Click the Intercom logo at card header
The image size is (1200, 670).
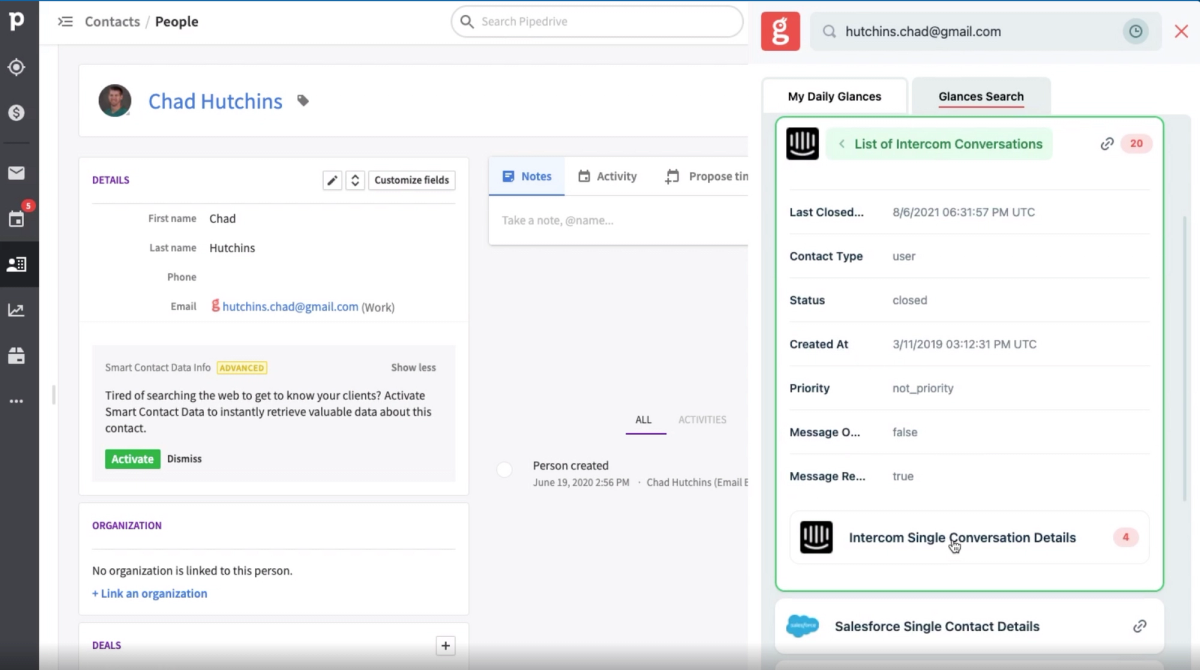(803, 144)
